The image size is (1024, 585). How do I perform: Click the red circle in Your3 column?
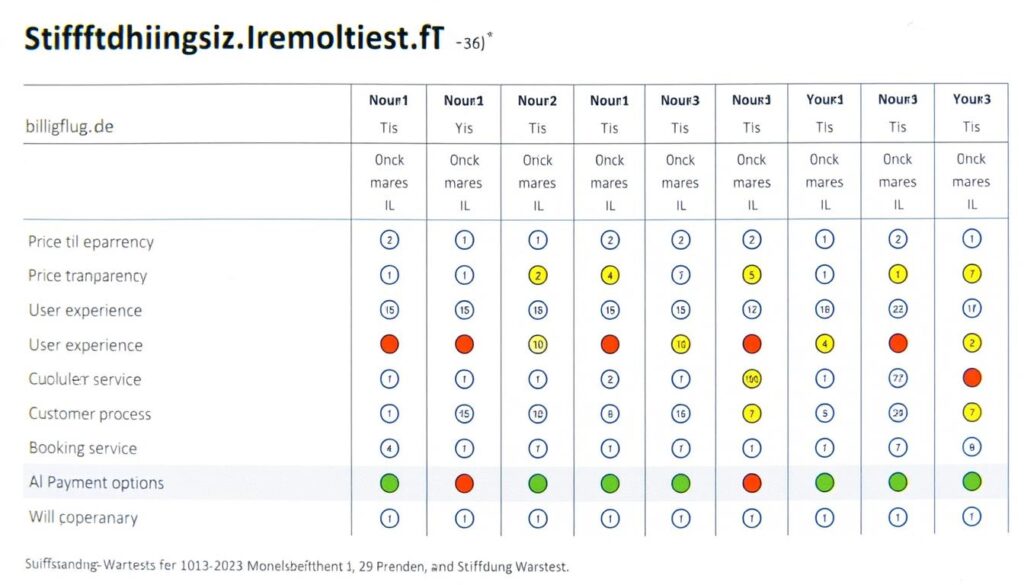pyautogui.click(x=971, y=379)
